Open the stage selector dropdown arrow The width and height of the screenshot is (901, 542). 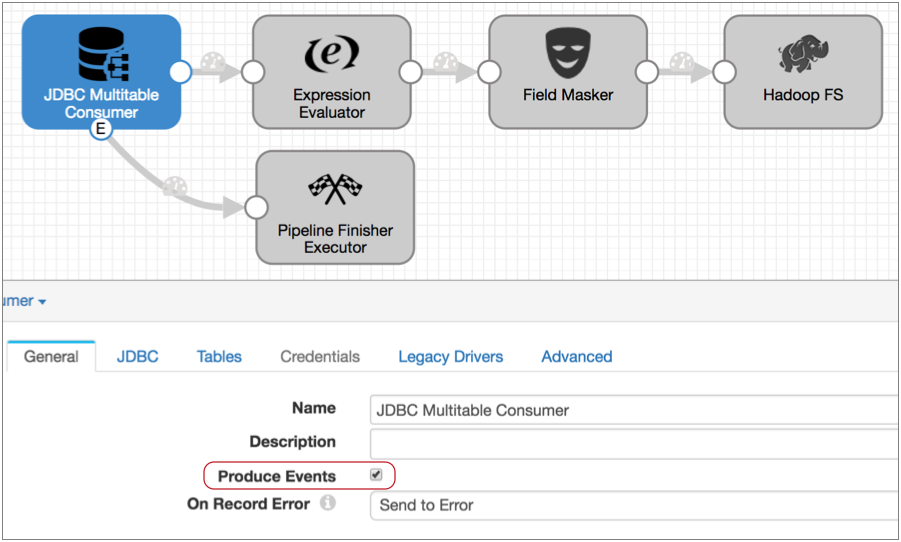tap(42, 302)
